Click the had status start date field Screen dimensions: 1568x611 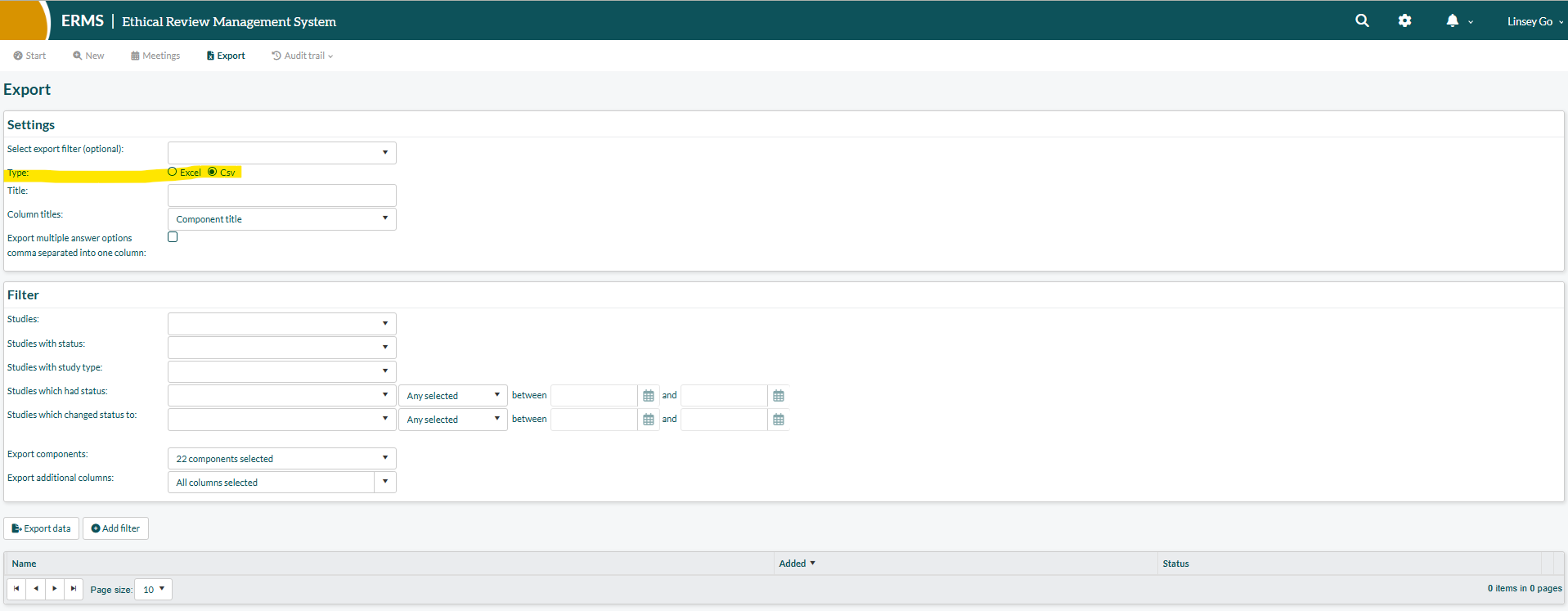[595, 396]
